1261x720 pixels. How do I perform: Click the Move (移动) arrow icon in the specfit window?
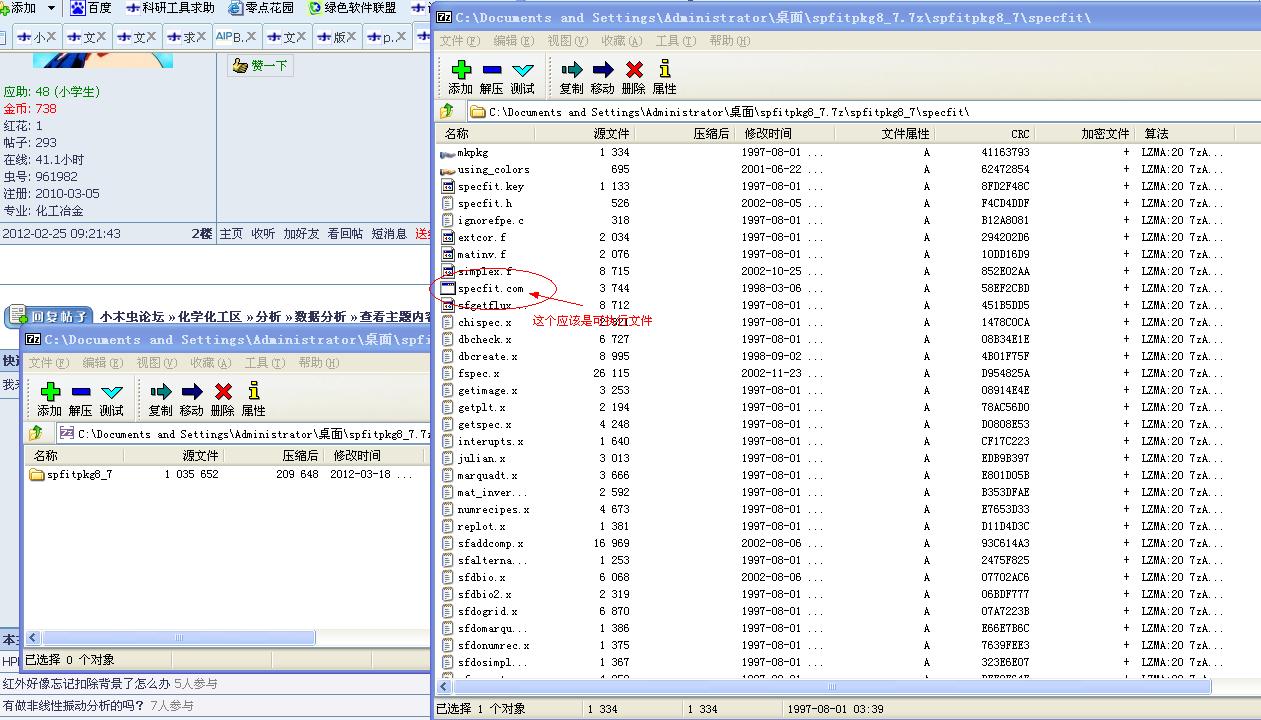(603, 69)
